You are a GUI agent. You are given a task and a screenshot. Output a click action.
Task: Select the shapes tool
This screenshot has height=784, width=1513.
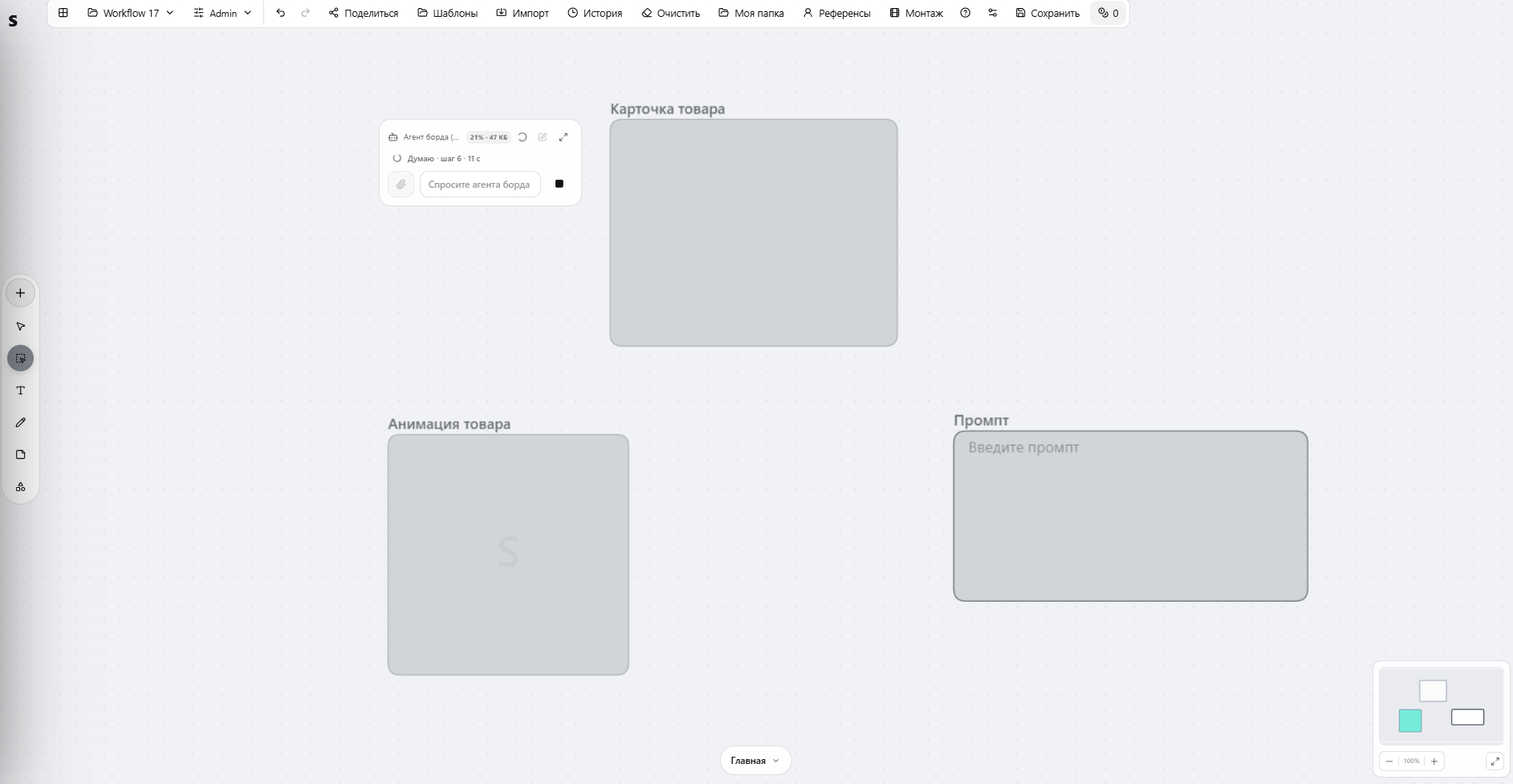[x=21, y=486]
